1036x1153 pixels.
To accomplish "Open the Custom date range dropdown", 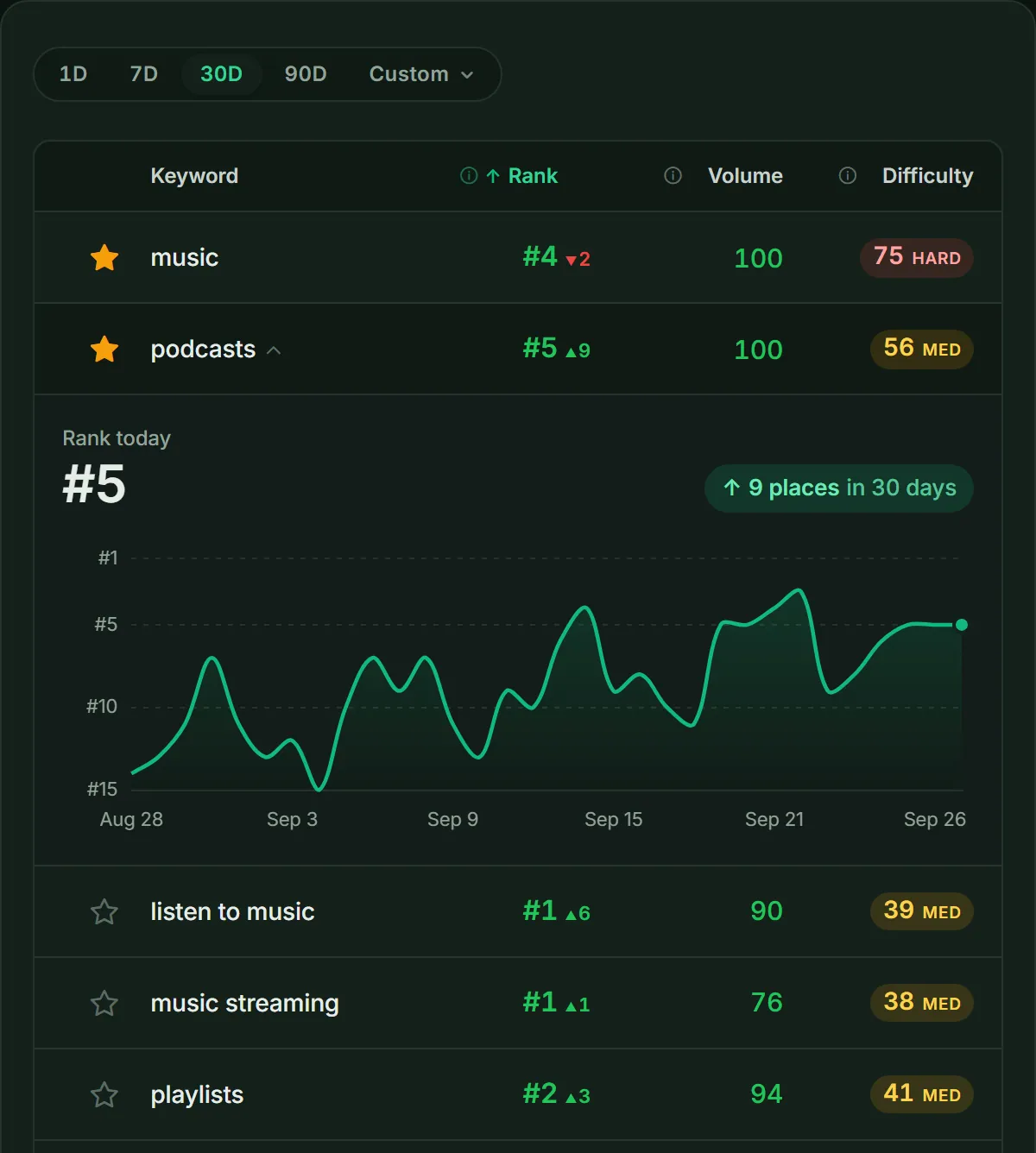I will coord(421,74).
